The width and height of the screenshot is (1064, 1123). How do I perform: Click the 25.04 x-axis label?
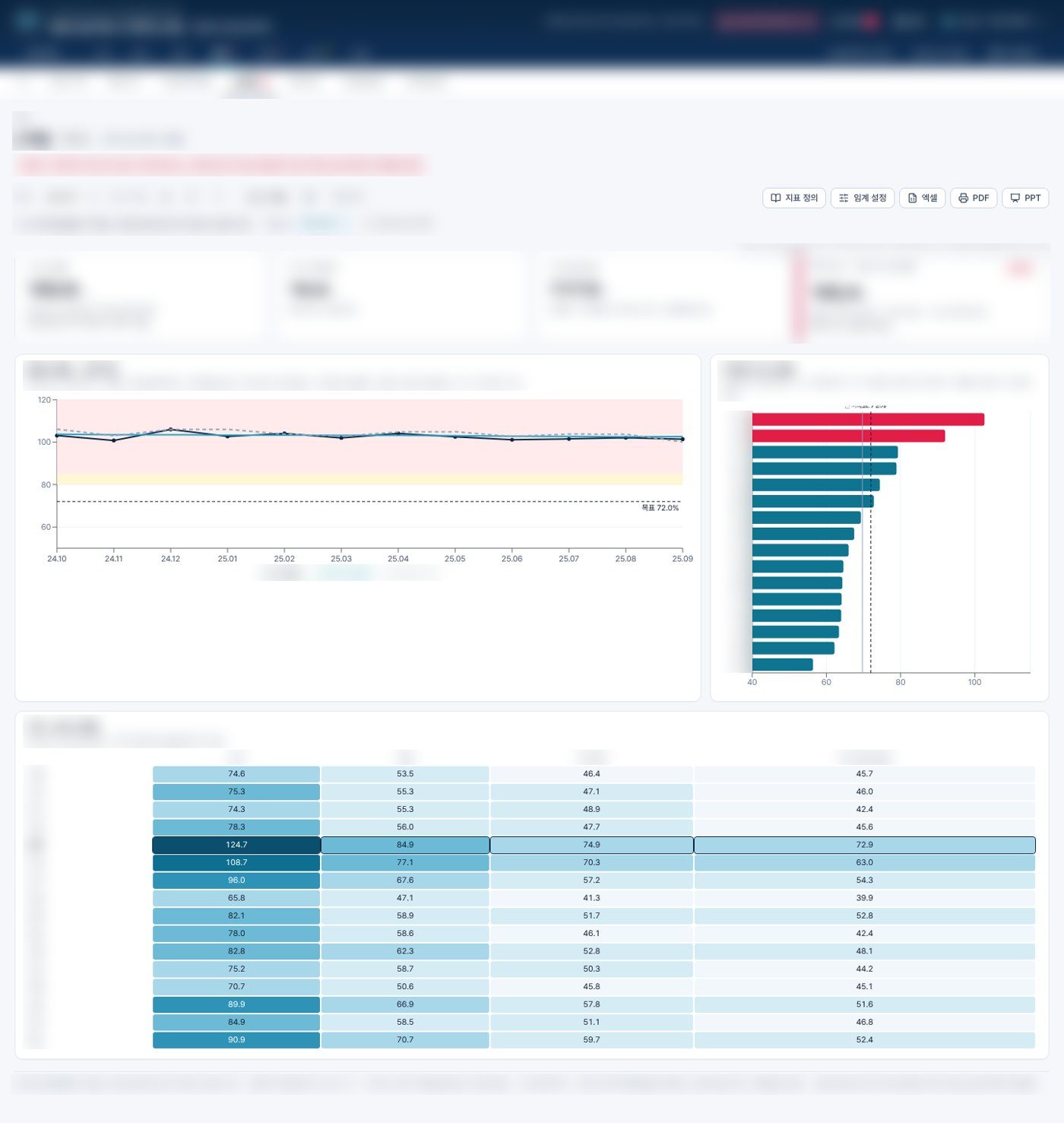[398, 559]
